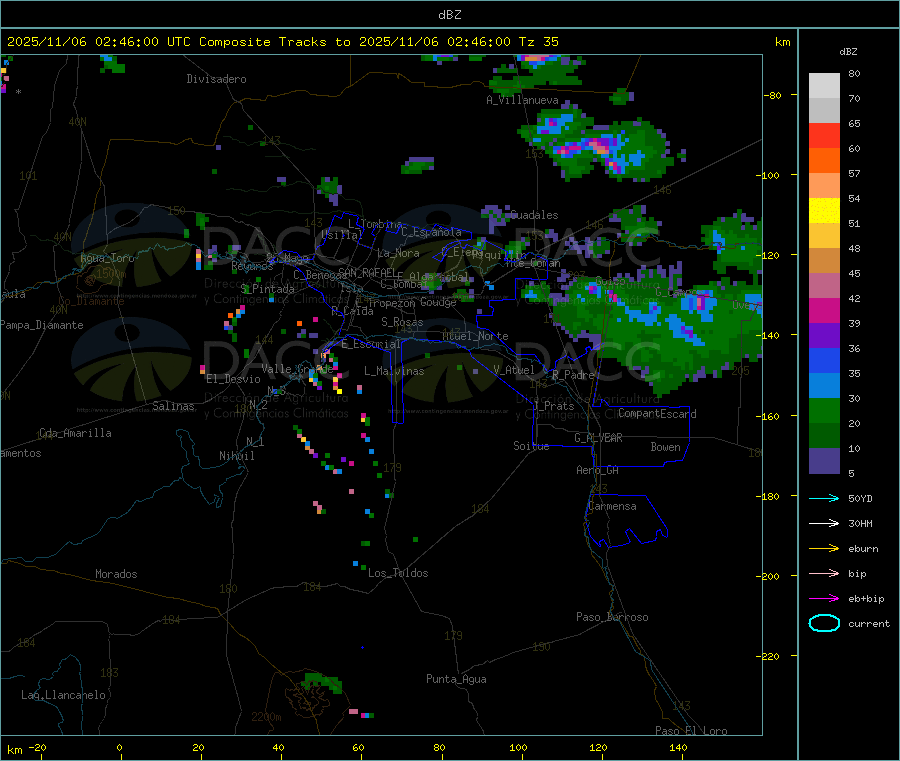Viewport: 900px width, 761px height.
Task: Select the purple 39–36 dBZ color swatch
Action: click(824, 336)
